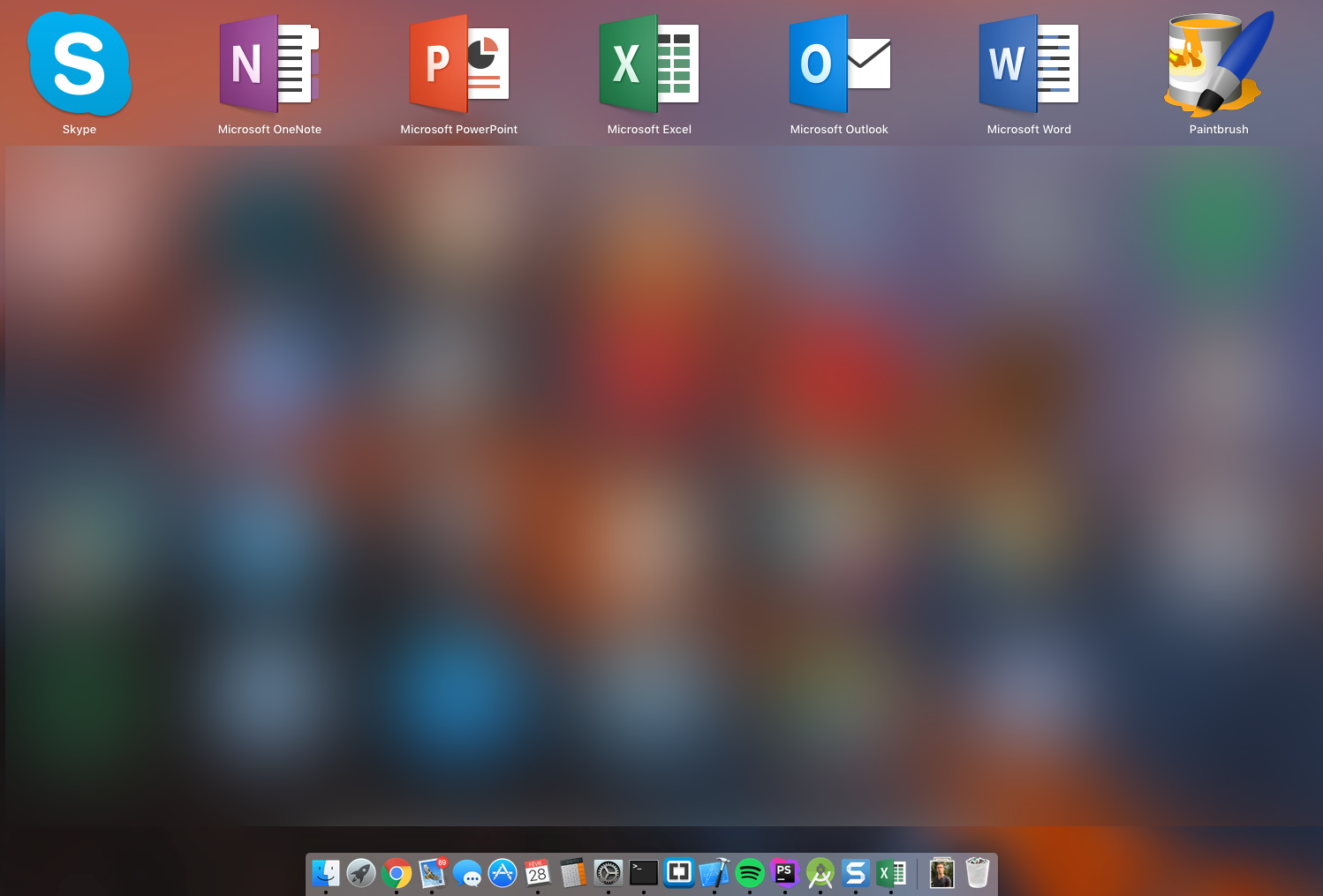This screenshot has width=1323, height=896.
Task: Launch Microsoft Word app icon
Action: pos(1029,64)
